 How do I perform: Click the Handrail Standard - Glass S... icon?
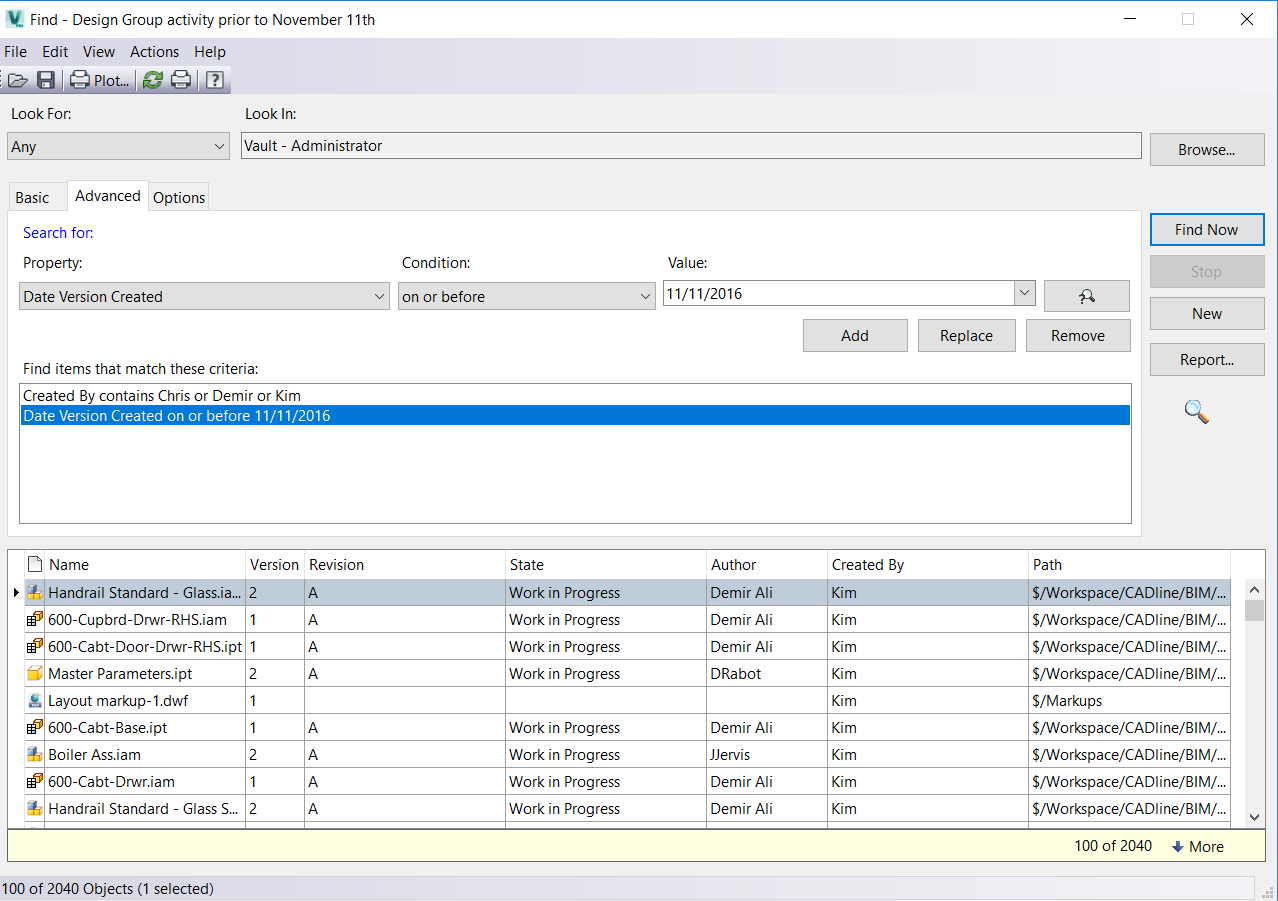(34, 808)
